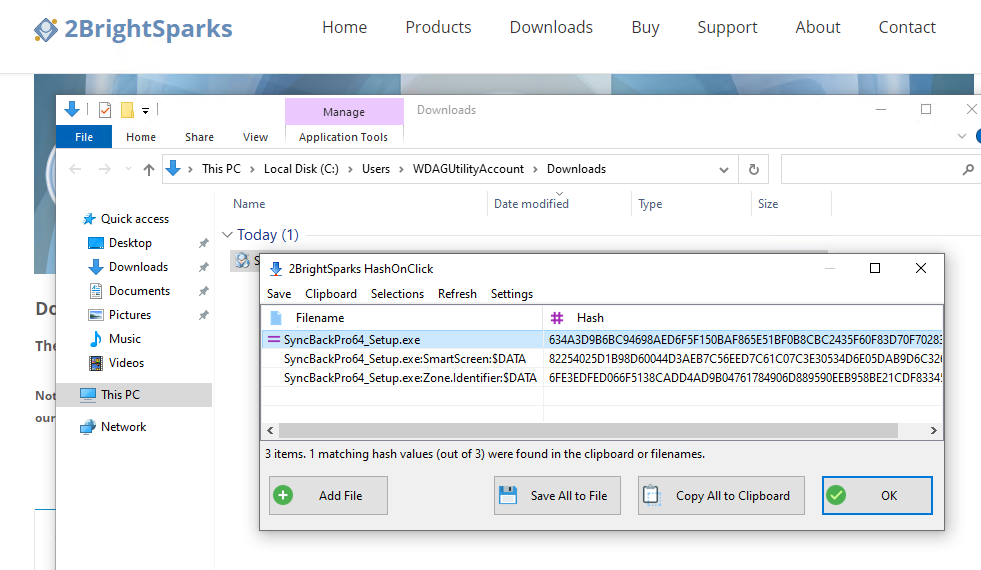Click WDAGUtilityAccount in the breadcrumb

(x=468, y=169)
